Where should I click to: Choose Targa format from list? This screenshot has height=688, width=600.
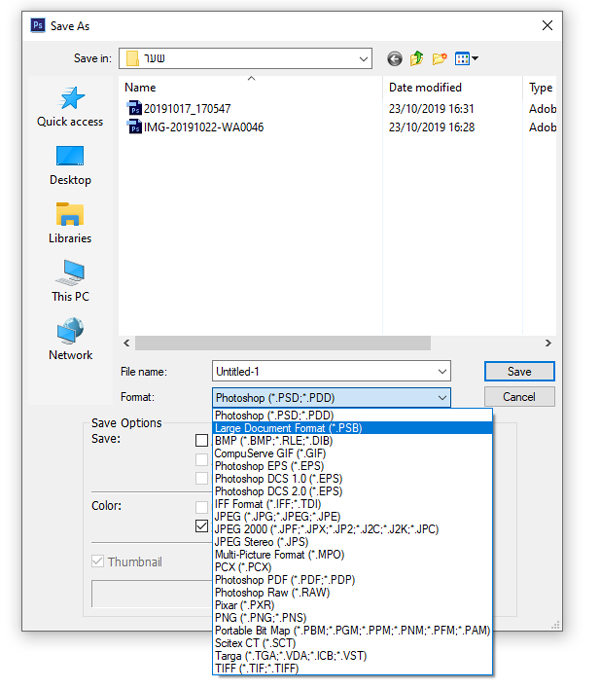352,656
